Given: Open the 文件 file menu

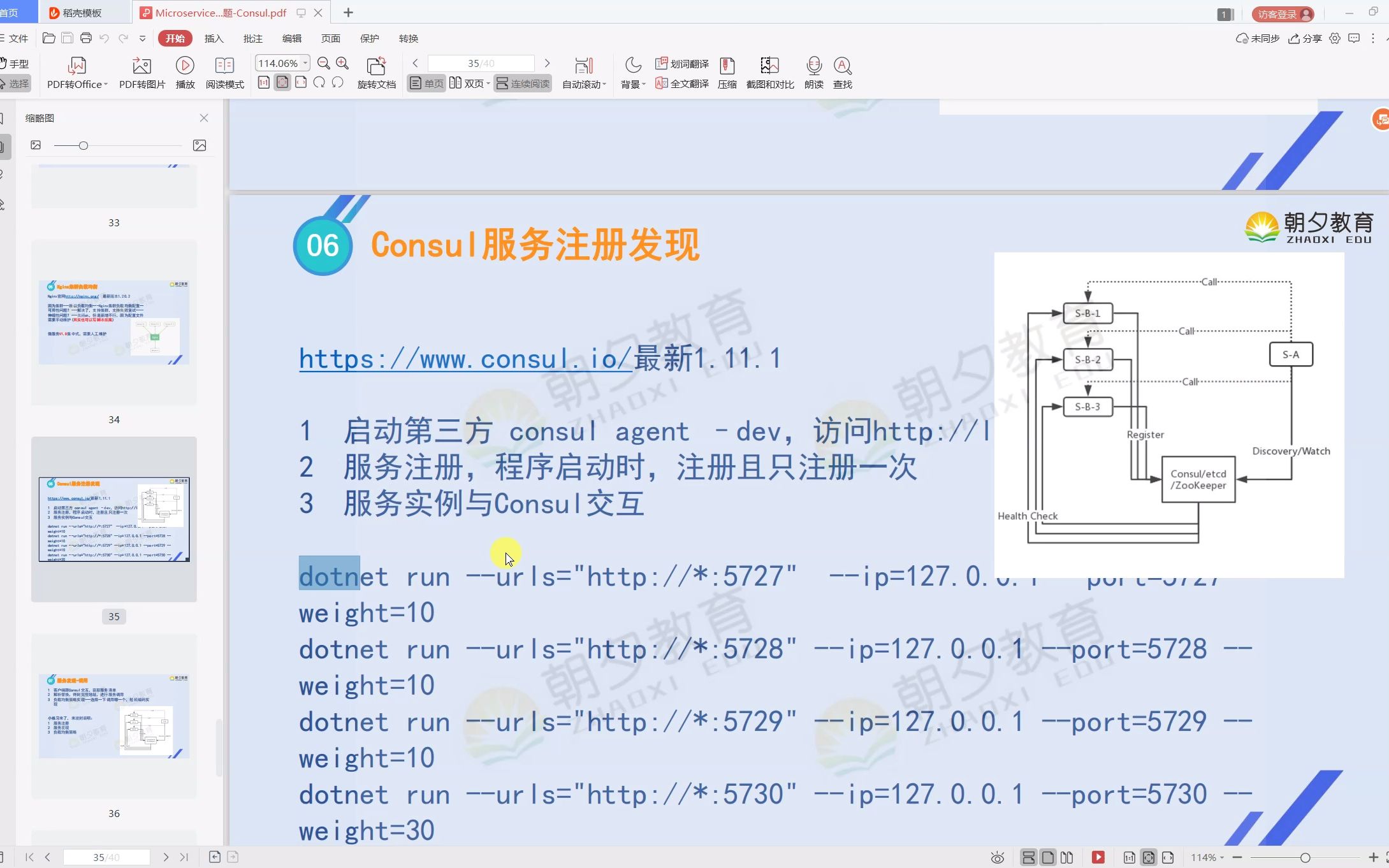Looking at the screenshot, I should [14, 38].
